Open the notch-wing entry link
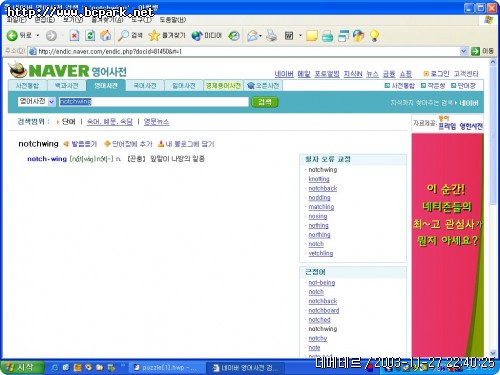The width and height of the screenshot is (500, 375). (47, 159)
